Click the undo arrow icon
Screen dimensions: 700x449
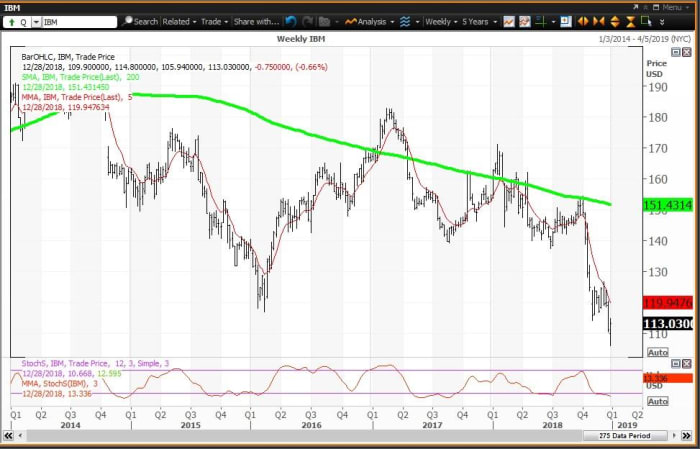pyautogui.click(x=291, y=20)
